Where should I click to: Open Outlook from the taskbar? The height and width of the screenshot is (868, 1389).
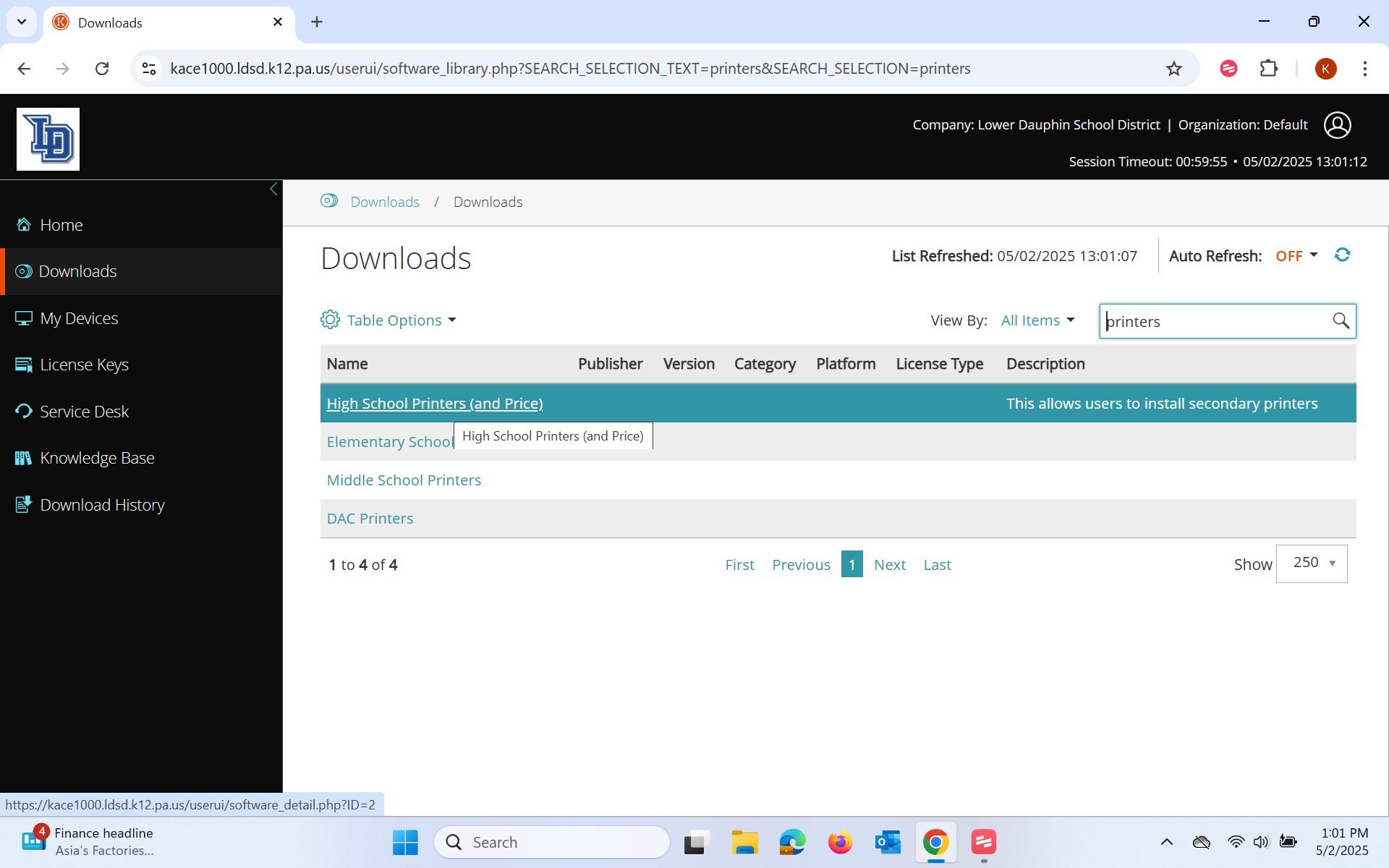click(x=888, y=842)
